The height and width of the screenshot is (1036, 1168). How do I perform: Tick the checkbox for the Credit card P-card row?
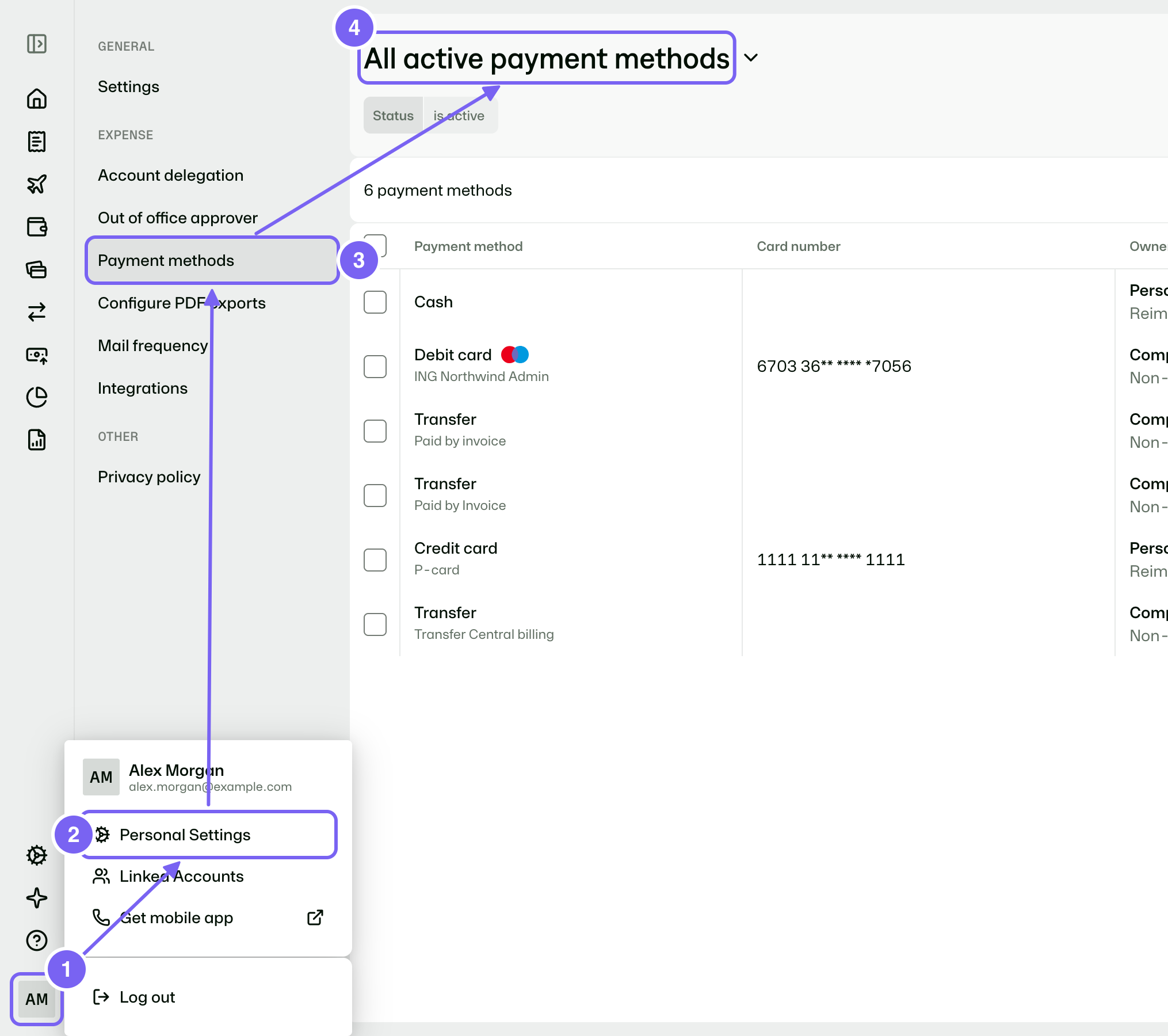[375, 560]
